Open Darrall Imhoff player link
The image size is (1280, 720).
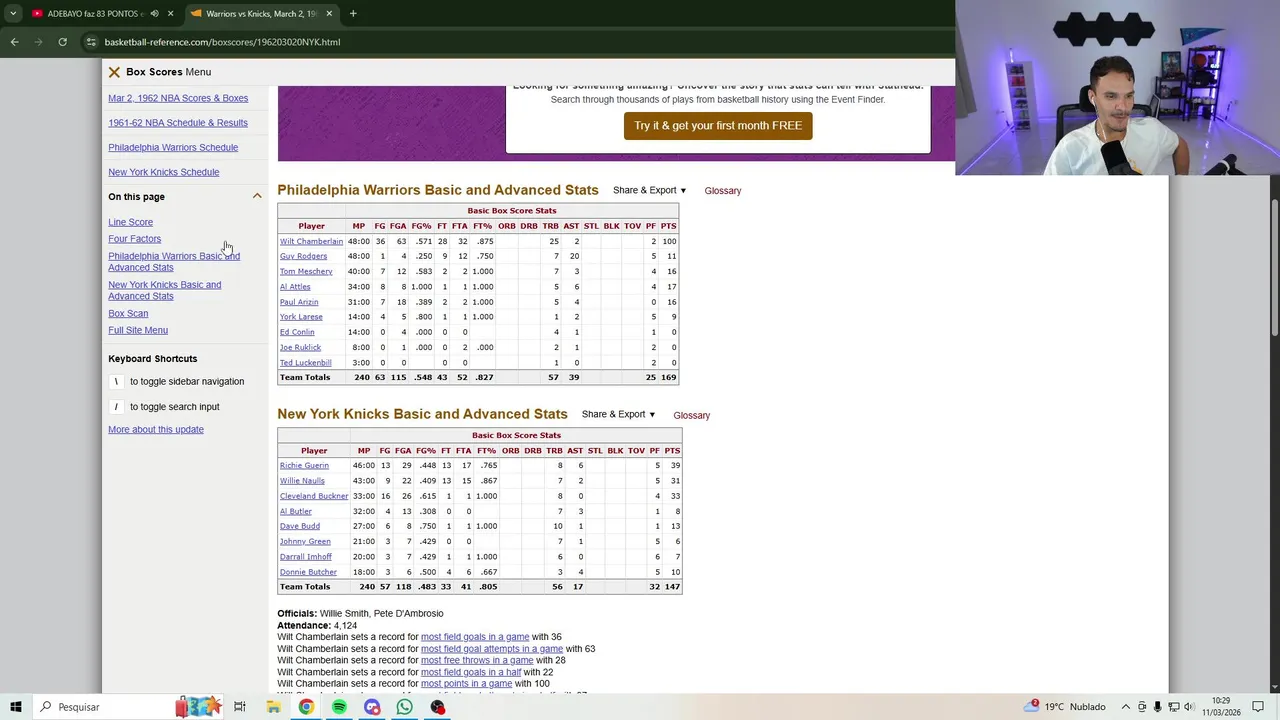[x=306, y=557]
